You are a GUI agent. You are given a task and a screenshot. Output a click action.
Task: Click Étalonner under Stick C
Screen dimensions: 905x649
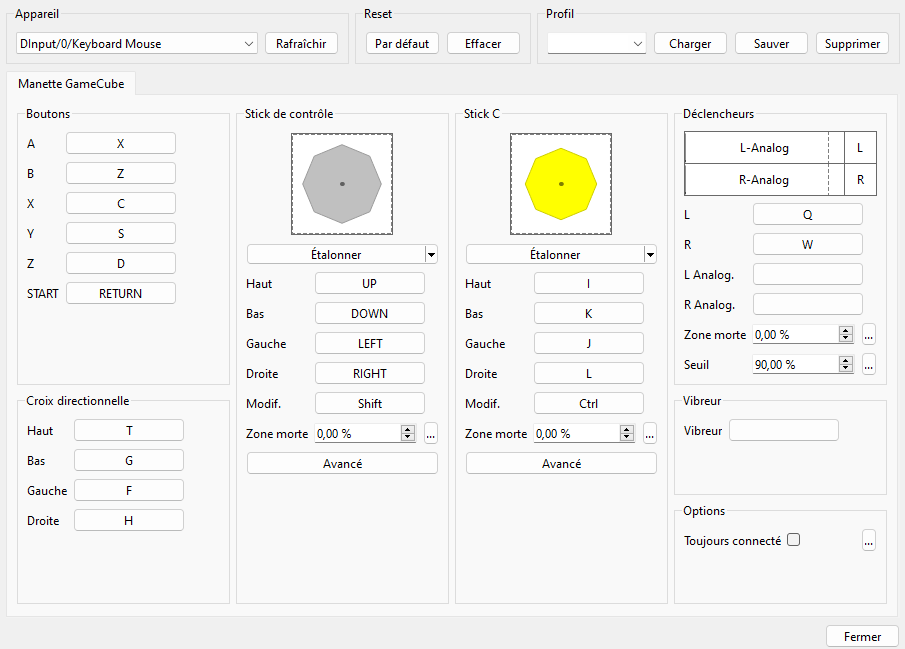[555, 255]
